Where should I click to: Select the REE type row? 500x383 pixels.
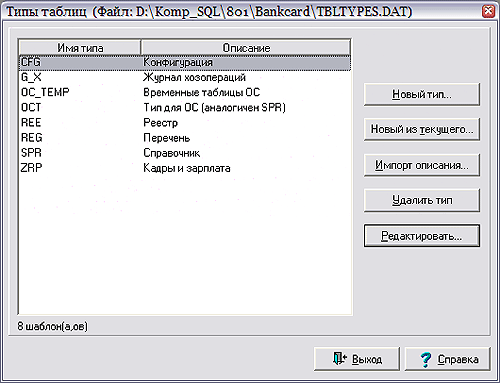(185, 123)
